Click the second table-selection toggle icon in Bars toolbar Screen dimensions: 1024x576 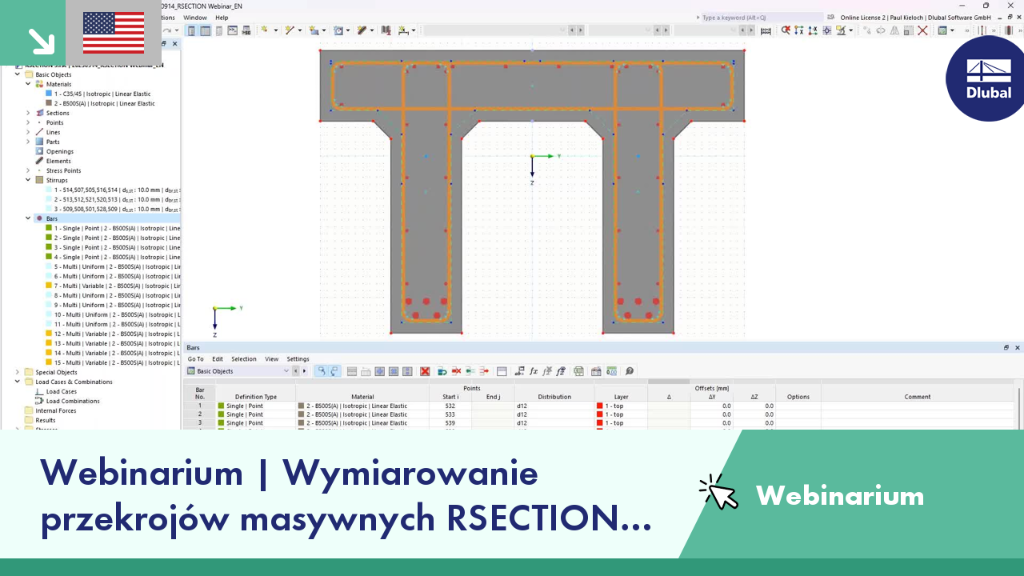click(x=334, y=371)
